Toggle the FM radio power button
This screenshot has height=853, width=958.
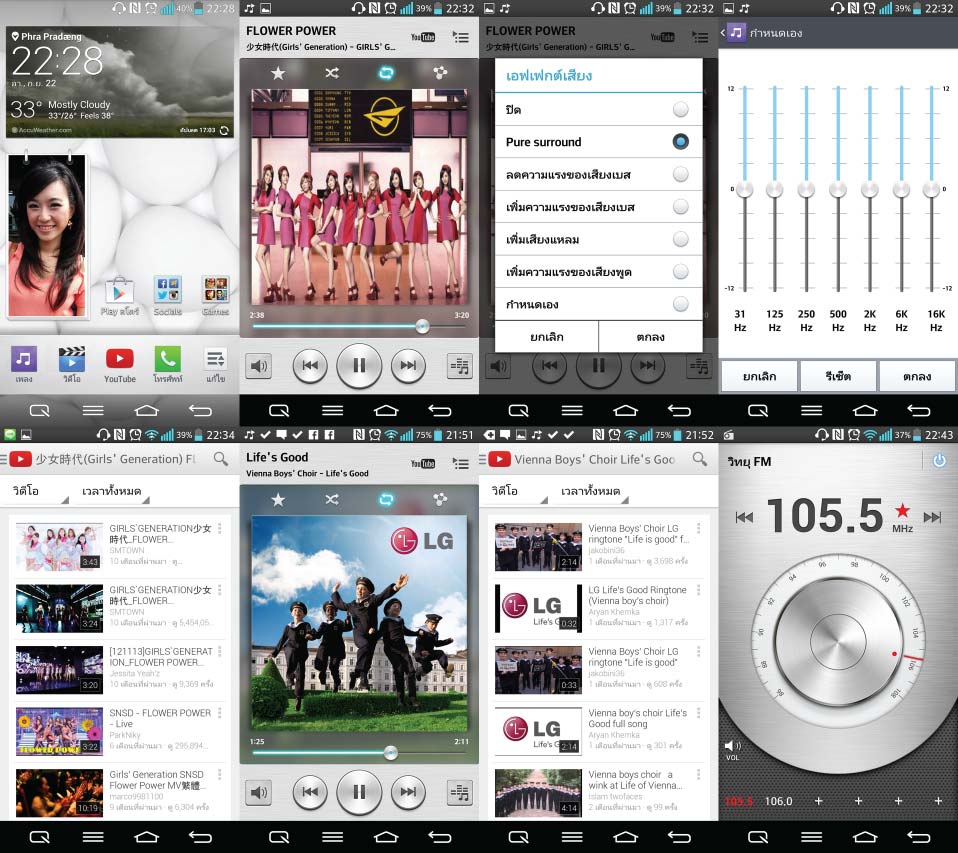coord(939,460)
